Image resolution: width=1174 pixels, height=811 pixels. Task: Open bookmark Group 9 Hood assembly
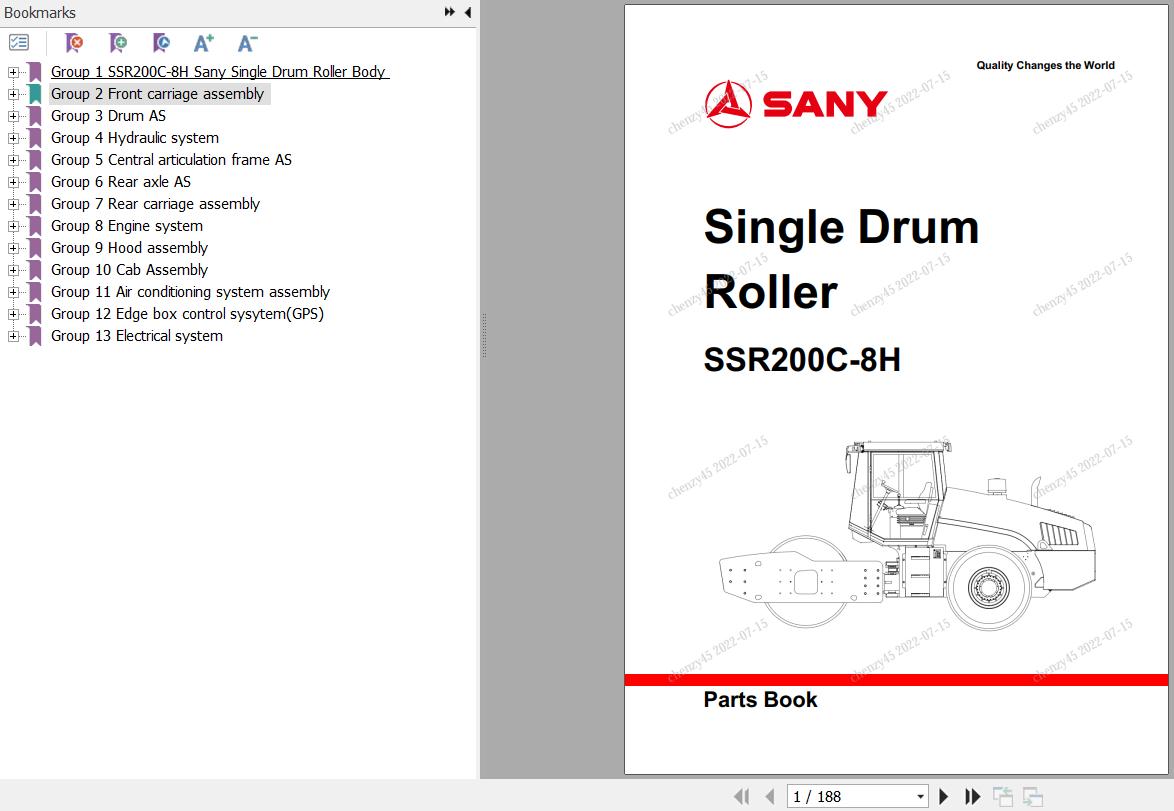pos(130,248)
